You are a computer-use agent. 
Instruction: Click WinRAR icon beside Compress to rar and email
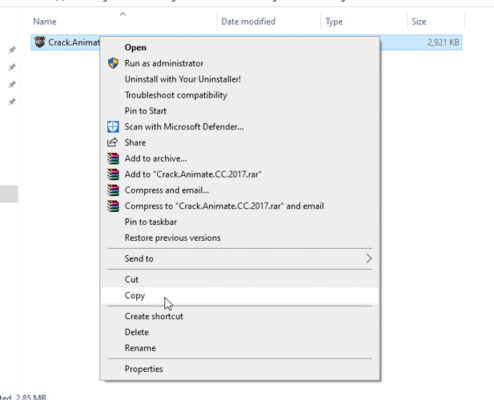tap(113, 206)
